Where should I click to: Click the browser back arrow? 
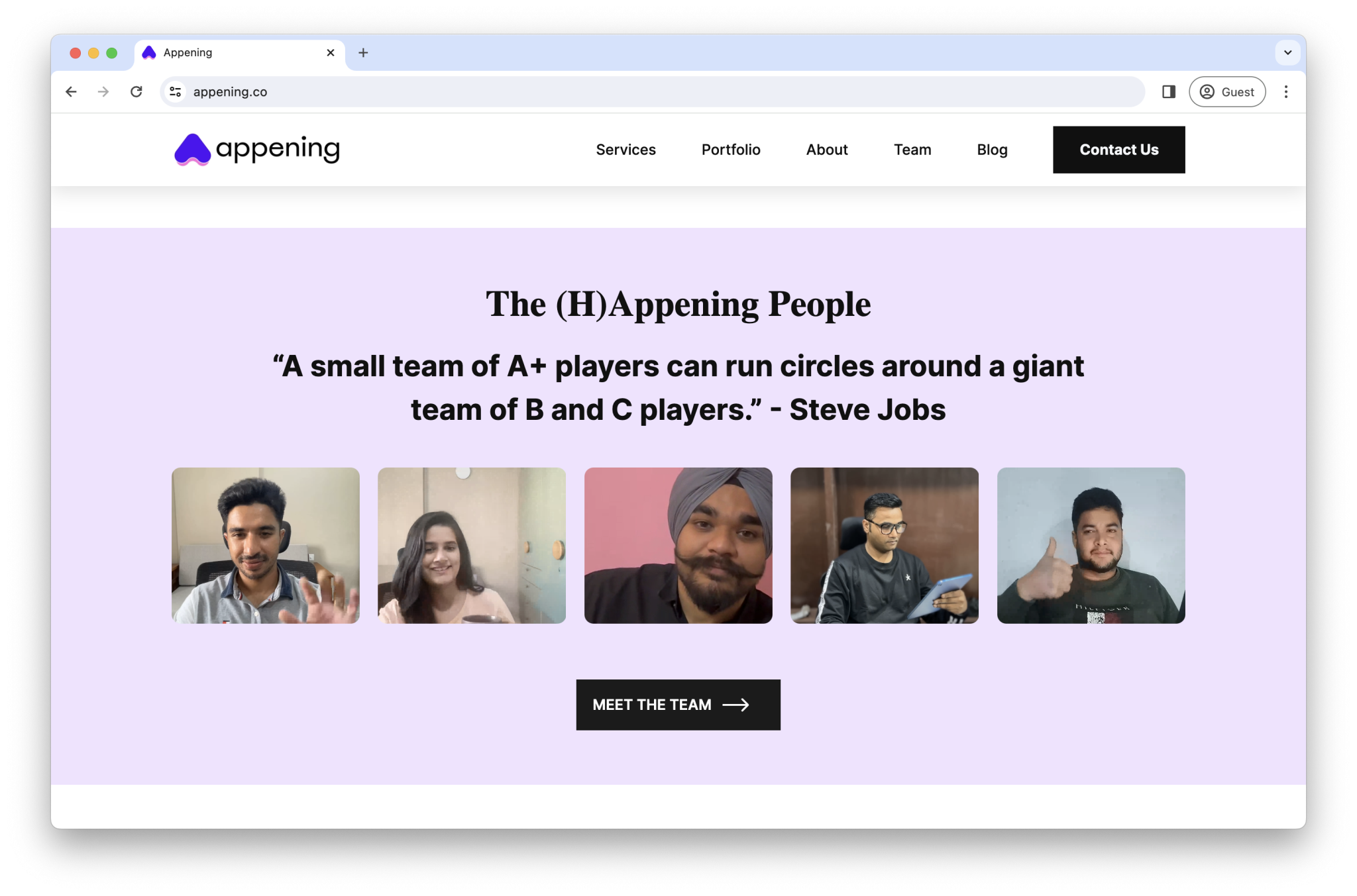click(71, 92)
